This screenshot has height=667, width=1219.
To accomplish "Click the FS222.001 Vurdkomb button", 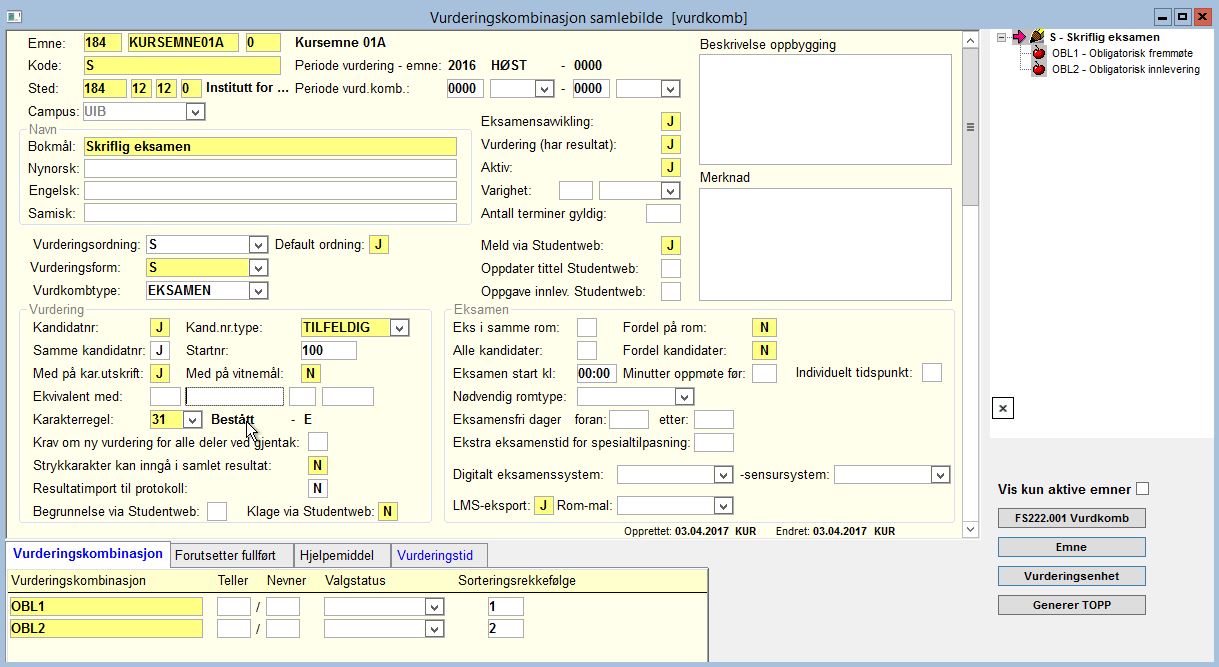I will (x=1072, y=518).
